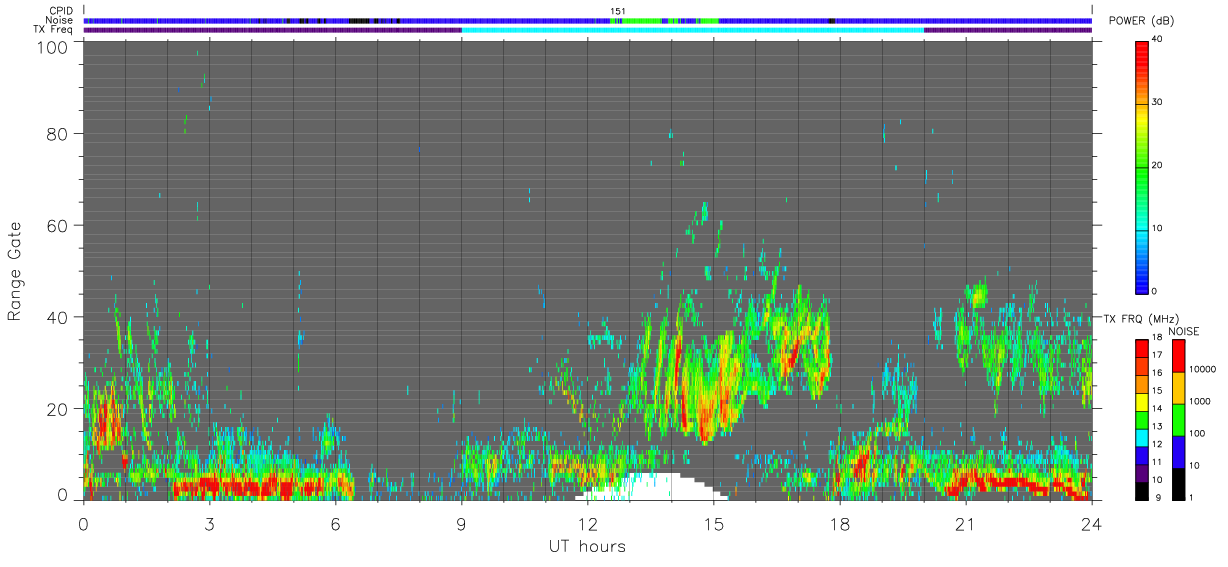
Task: Click x-axis tick label 3
Action: click(209, 524)
